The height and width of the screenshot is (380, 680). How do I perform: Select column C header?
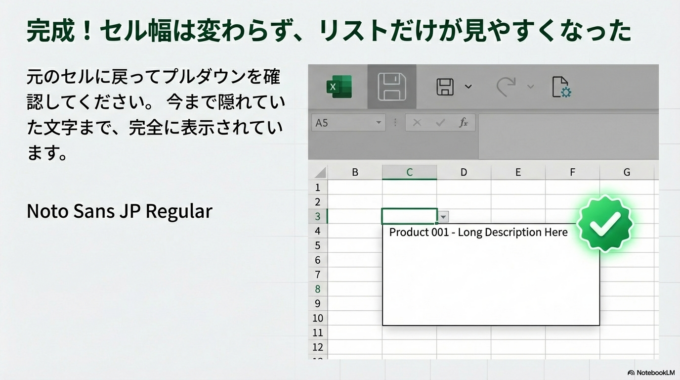click(409, 172)
